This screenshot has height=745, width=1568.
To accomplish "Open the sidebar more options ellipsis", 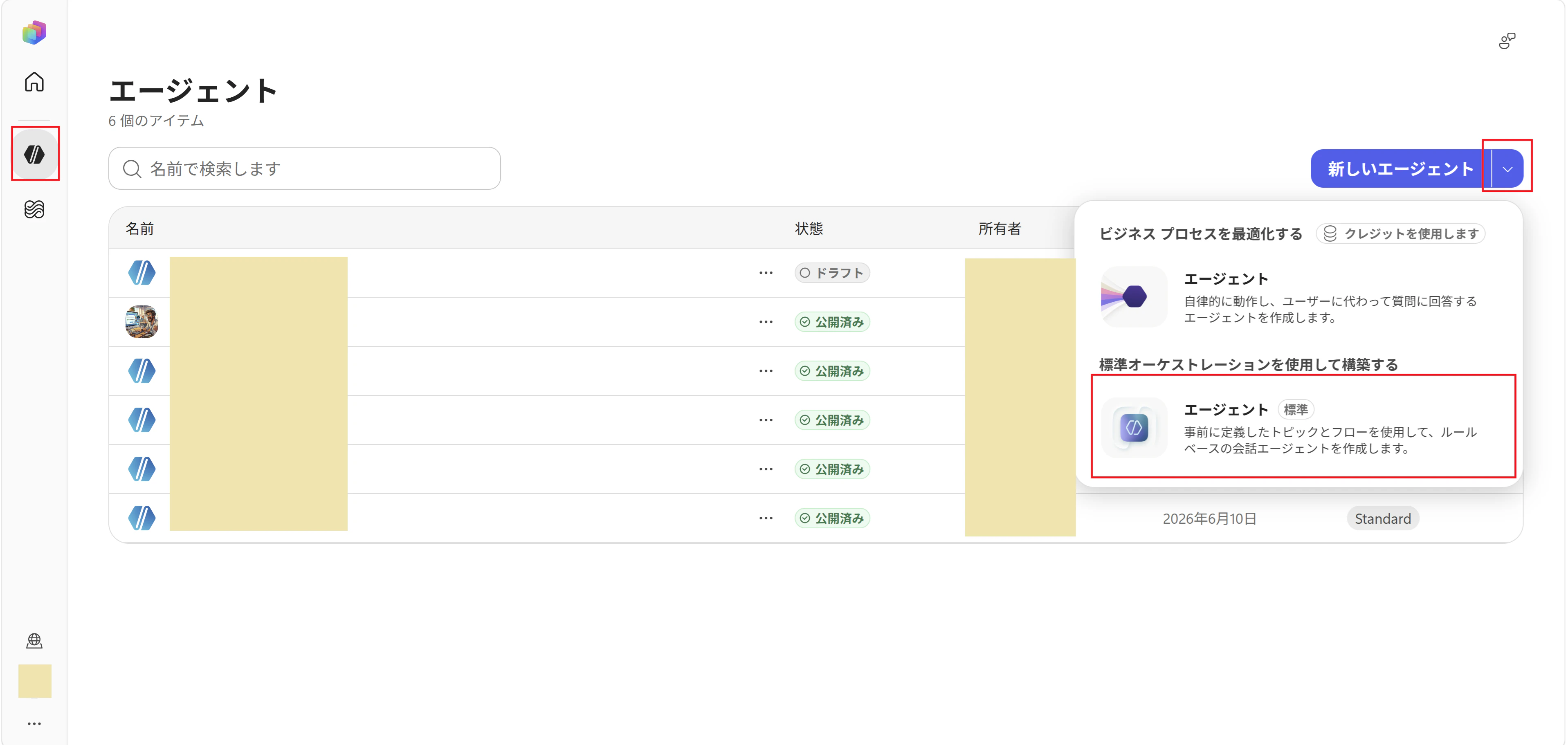I will coord(34,723).
